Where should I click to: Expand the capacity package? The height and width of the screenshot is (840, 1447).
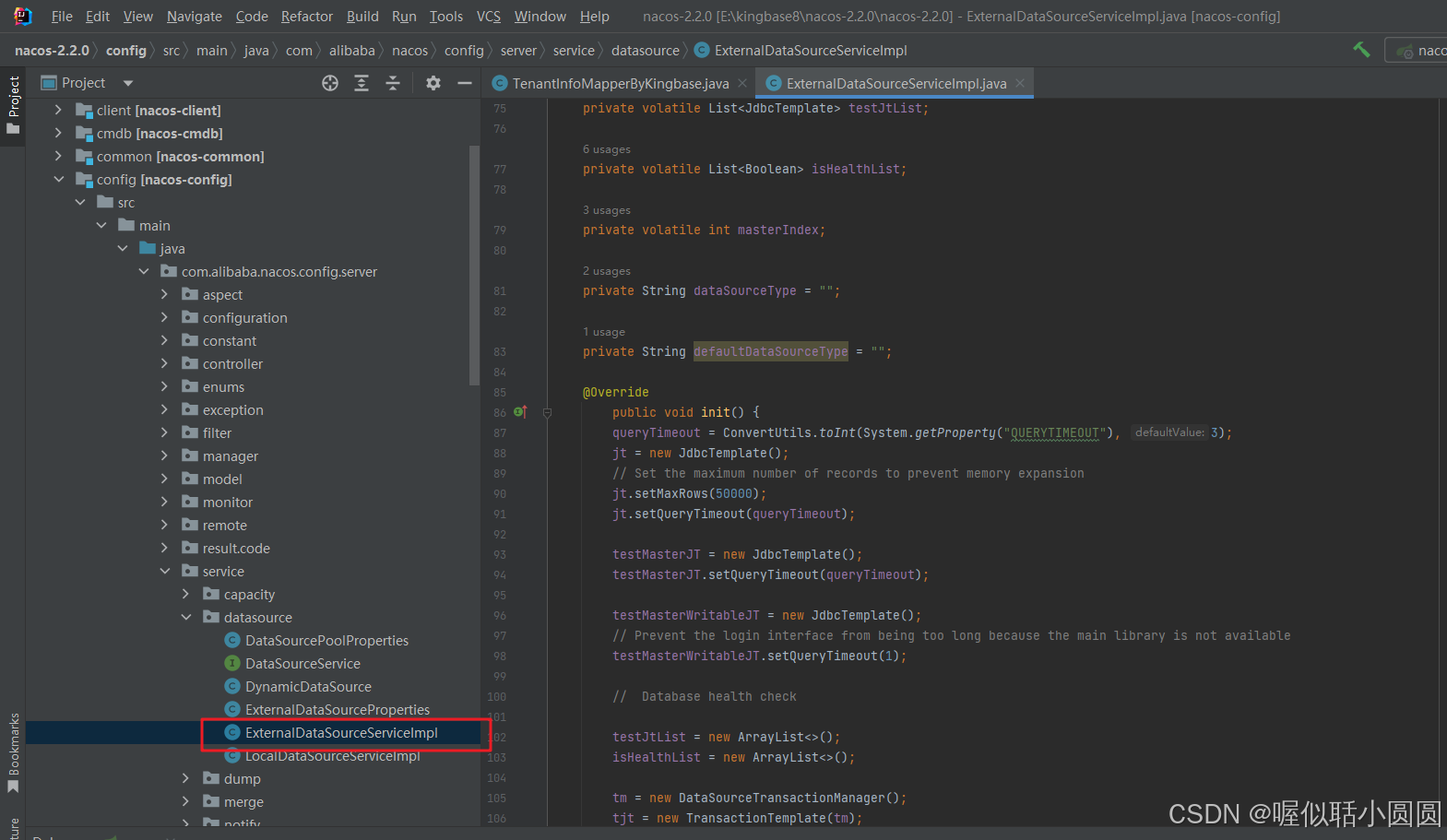185,595
